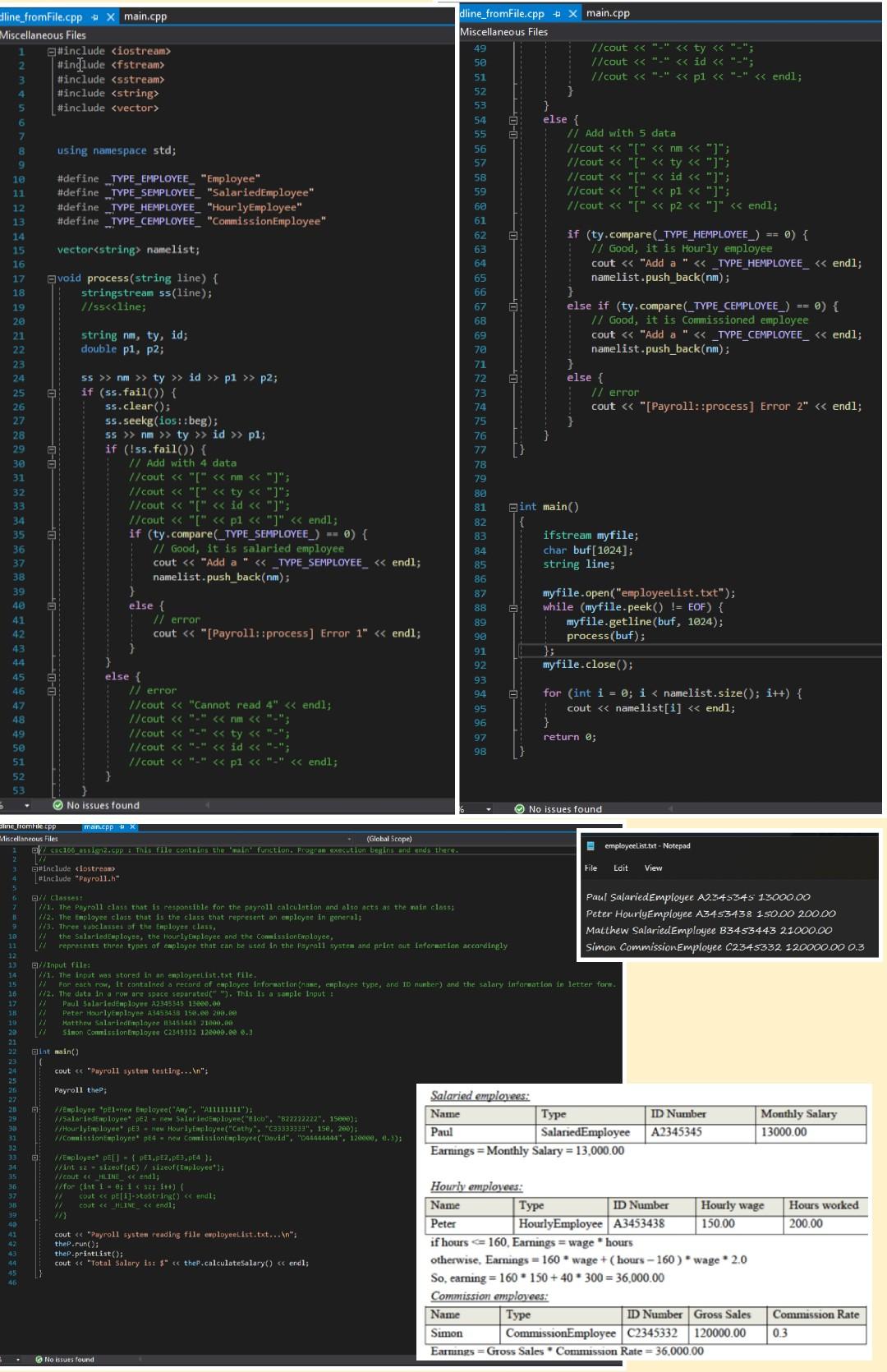Pin the main.cpp tab in the bottom editor
The image size is (887, 1372).
coord(122,826)
